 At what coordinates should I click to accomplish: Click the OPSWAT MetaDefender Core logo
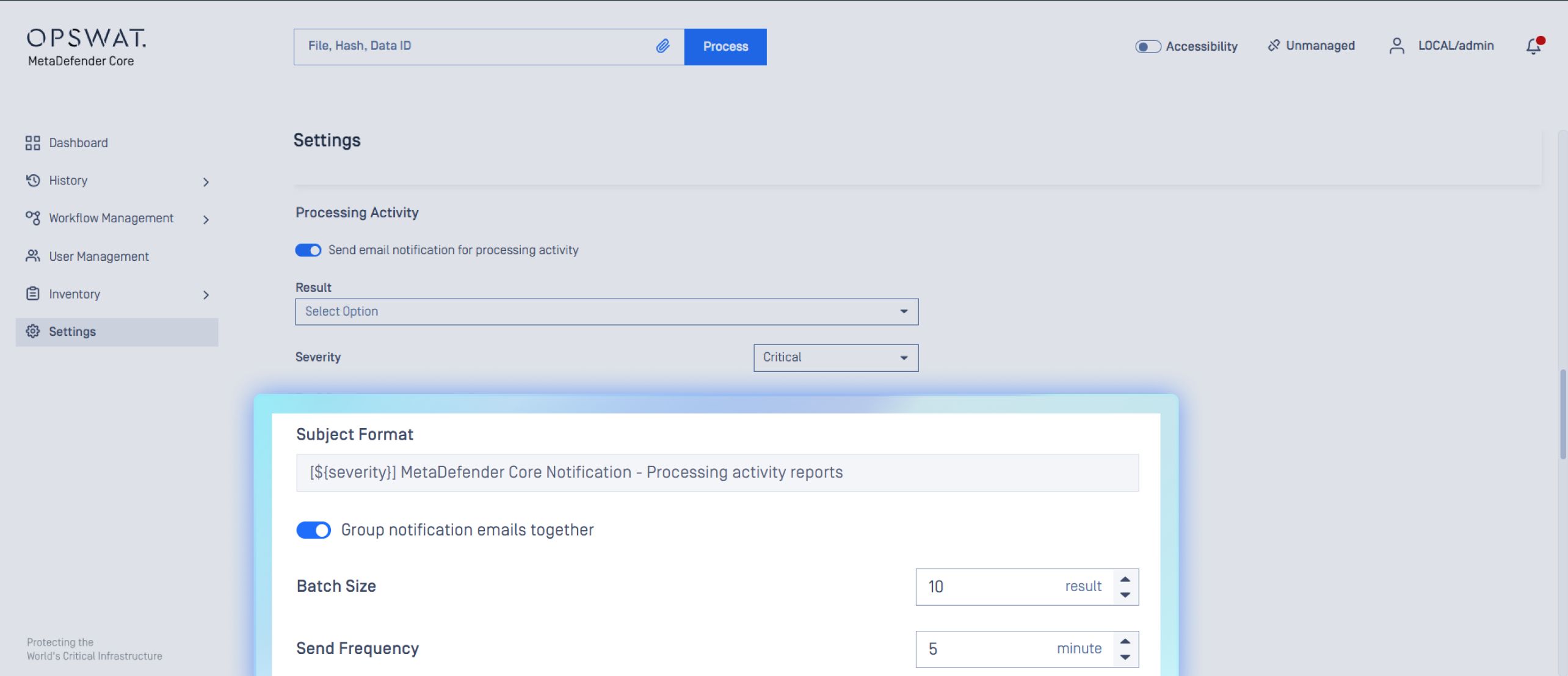click(86, 46)
